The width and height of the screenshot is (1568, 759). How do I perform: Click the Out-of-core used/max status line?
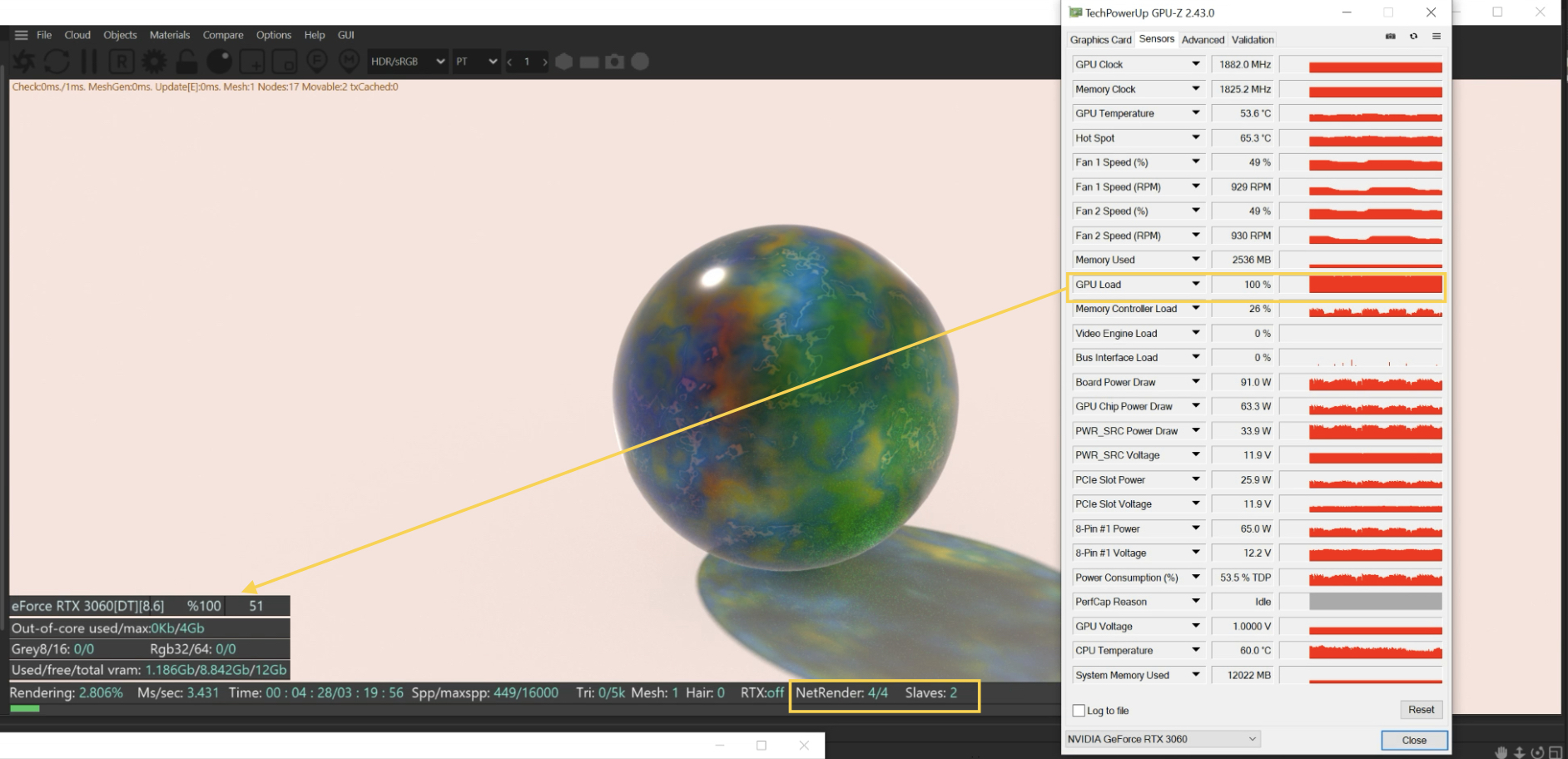tap(150, 628)
